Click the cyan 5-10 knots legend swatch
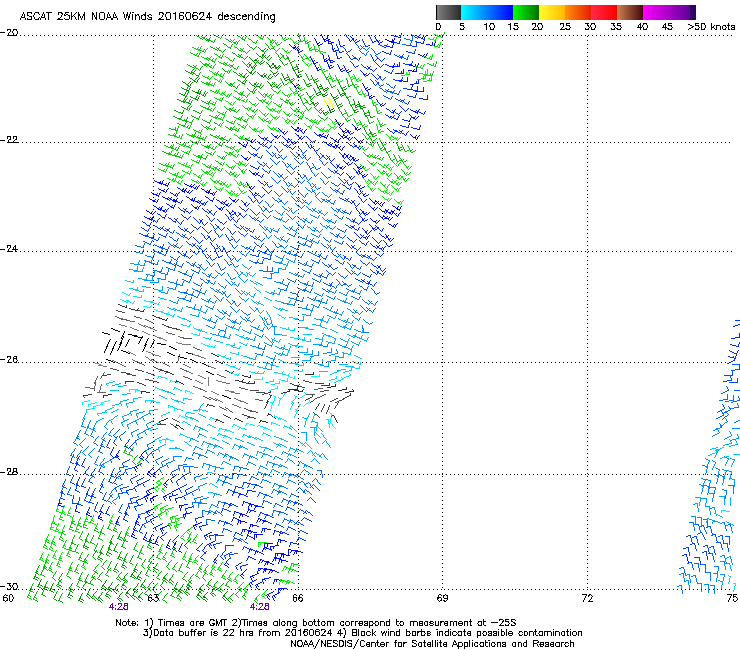 pyautogui.click(x=474, y=12)
